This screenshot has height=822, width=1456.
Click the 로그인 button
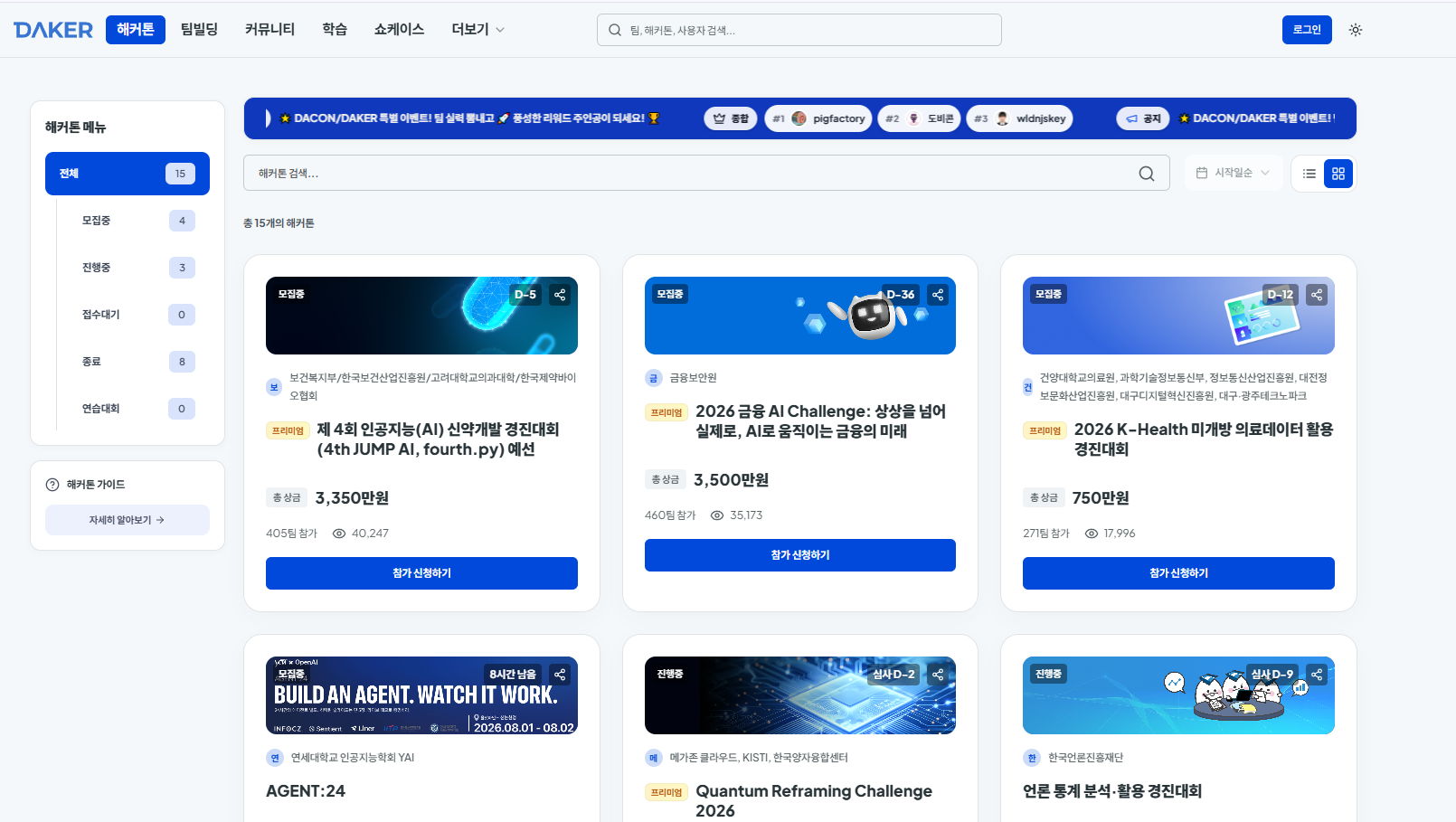[1307, 30]
